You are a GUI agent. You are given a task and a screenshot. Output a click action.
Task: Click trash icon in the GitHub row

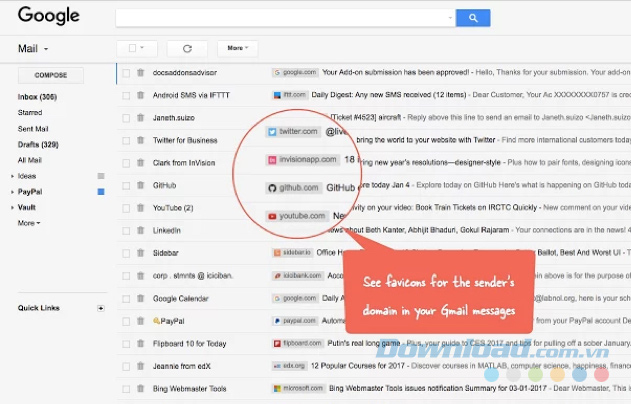[x=140, y=186]
